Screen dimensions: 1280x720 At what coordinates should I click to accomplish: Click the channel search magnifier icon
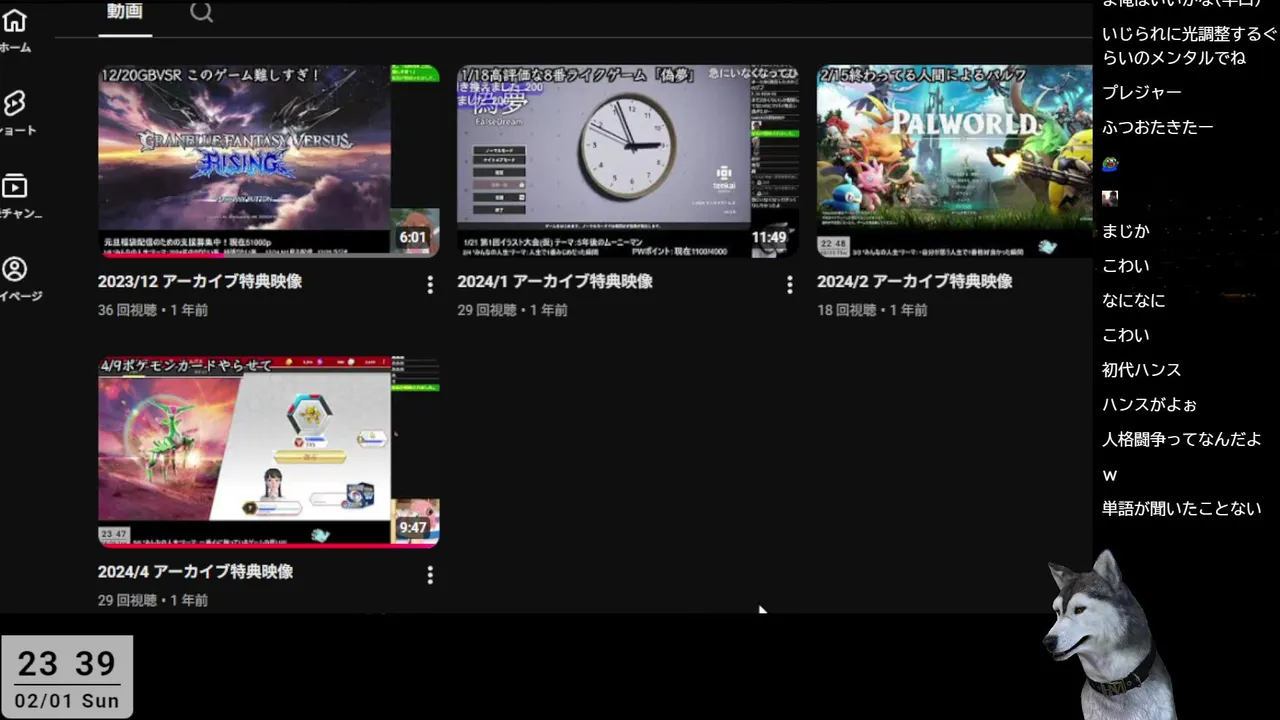pos(201,12)
